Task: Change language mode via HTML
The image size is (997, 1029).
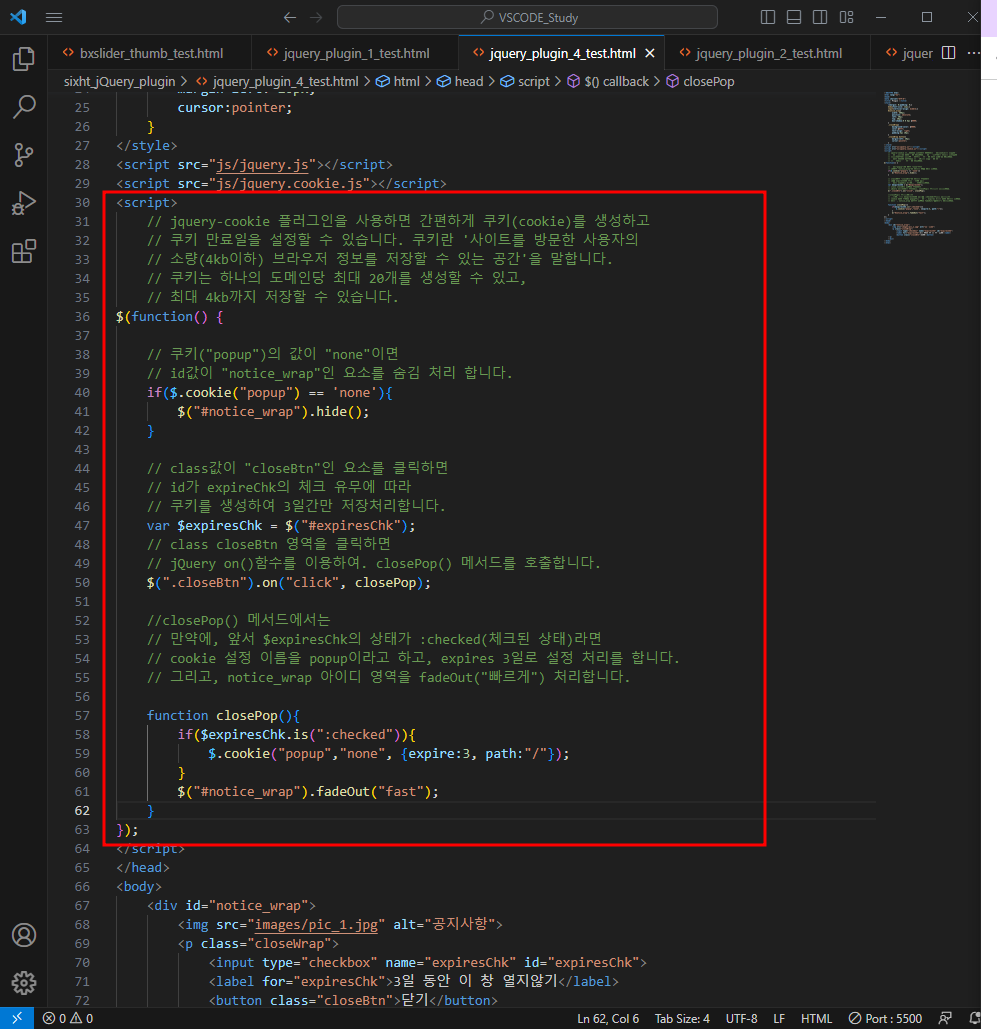Action: click(817, 1018)
